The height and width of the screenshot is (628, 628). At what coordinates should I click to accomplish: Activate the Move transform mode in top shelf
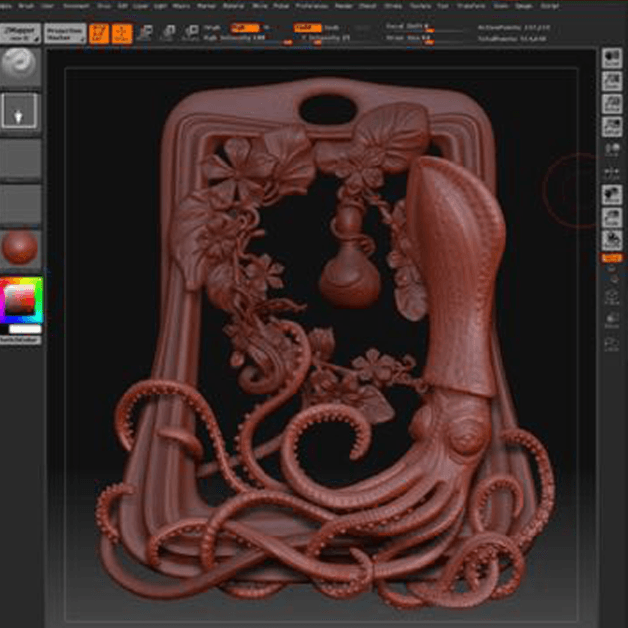[143, 33]
